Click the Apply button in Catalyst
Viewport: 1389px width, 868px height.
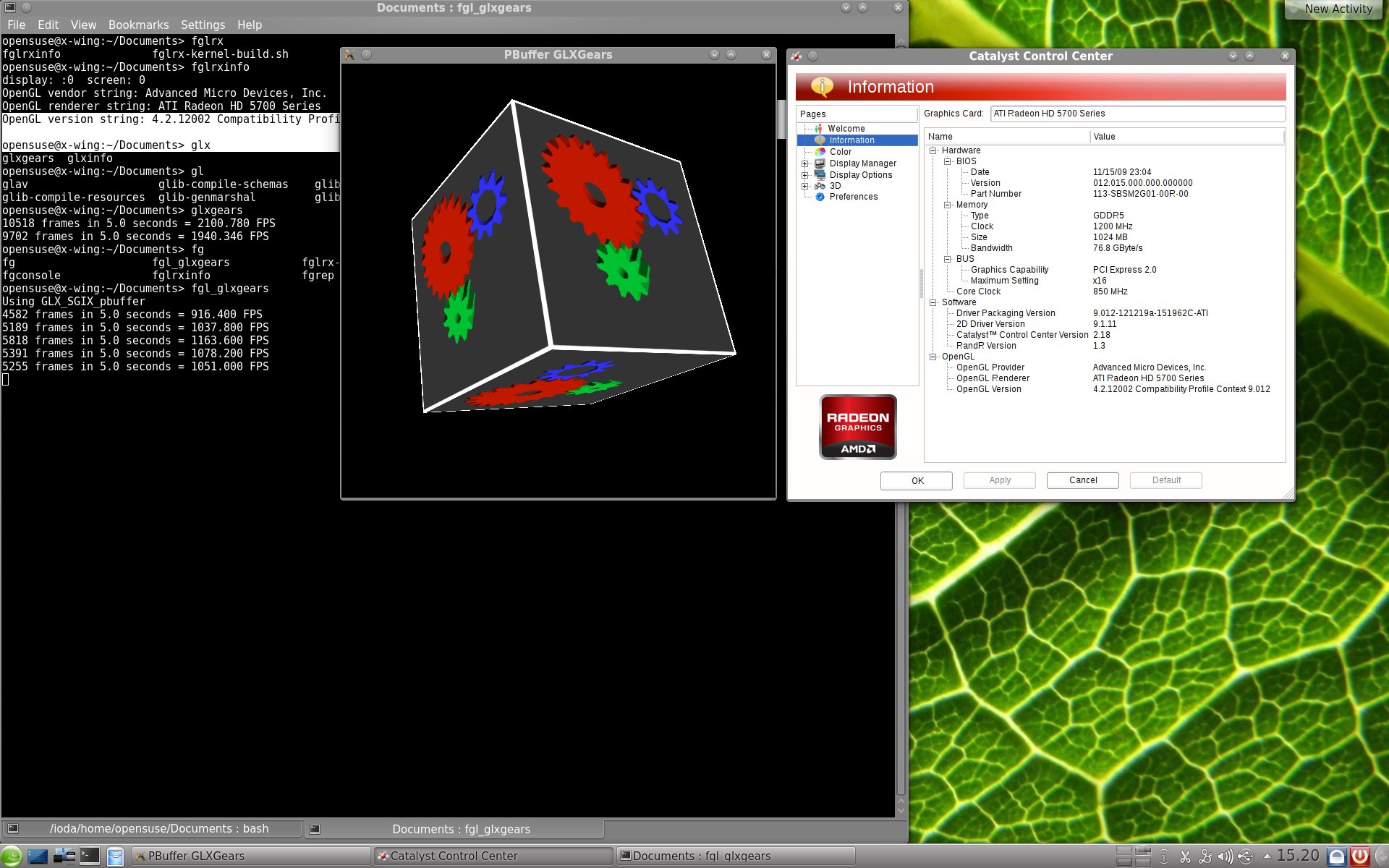[x=1000, y=480]
